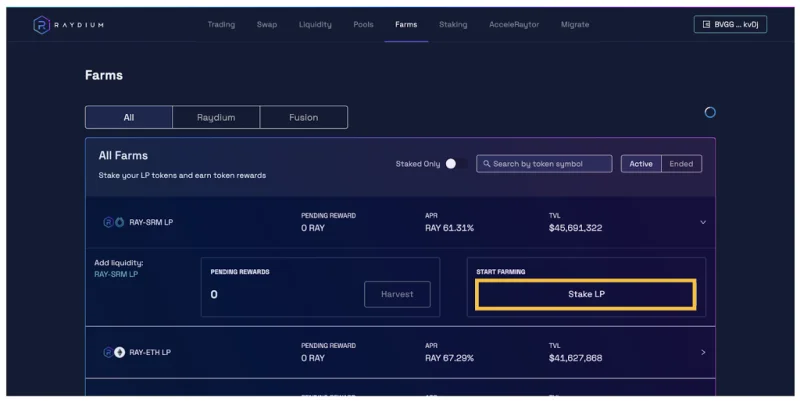This screenshot has width=800, height=401.
Task: Toggle the Staked Only switch
Action: [x=456, y=164]
